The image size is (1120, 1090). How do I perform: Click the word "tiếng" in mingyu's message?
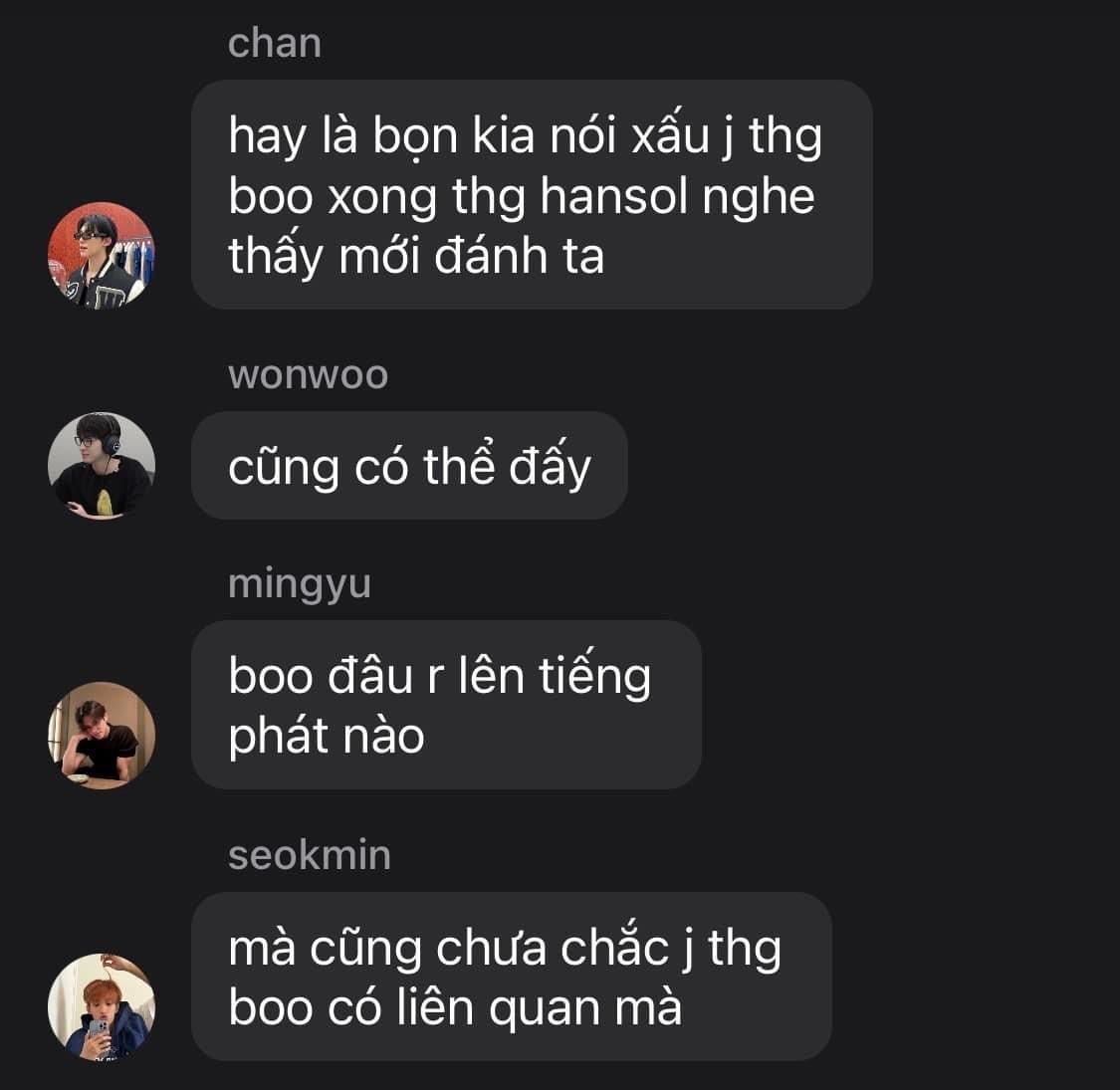pyautogui.click(x=594, y=676)
